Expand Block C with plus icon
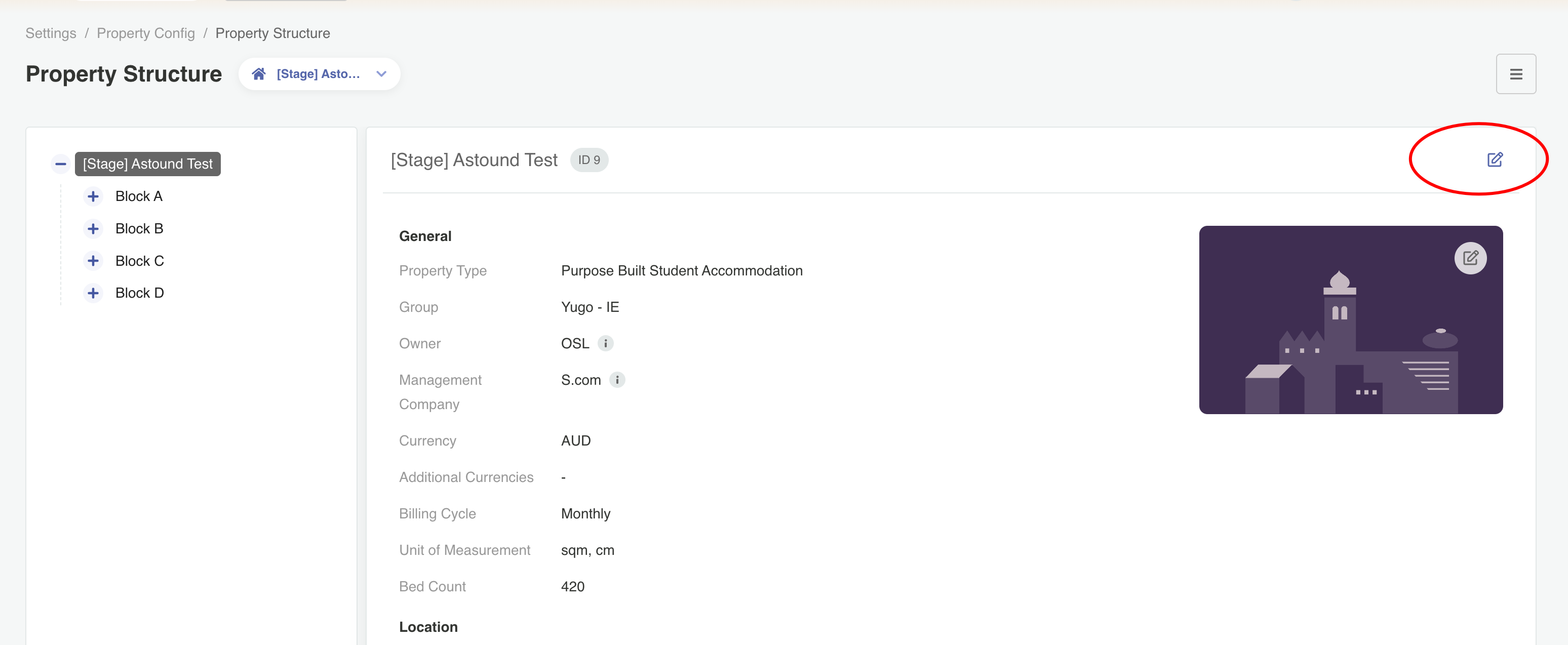This screenshot has height=645, width=1568. pos(93,261)
